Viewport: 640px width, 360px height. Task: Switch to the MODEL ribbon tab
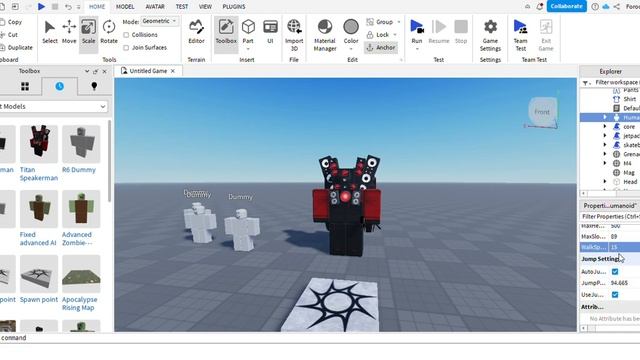pos(125,7)
